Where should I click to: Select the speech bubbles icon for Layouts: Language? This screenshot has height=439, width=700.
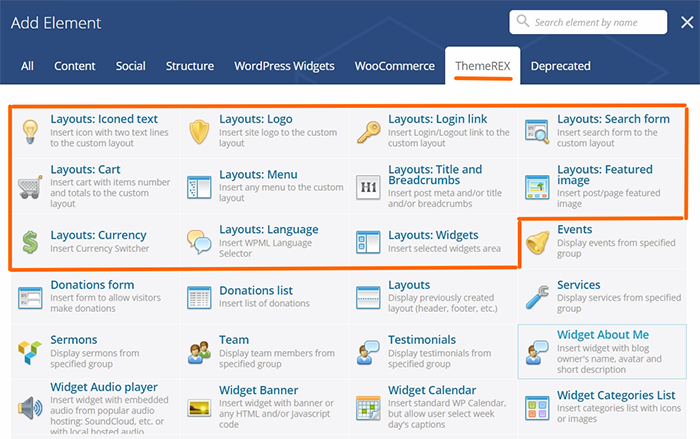(x=200, y=242)
